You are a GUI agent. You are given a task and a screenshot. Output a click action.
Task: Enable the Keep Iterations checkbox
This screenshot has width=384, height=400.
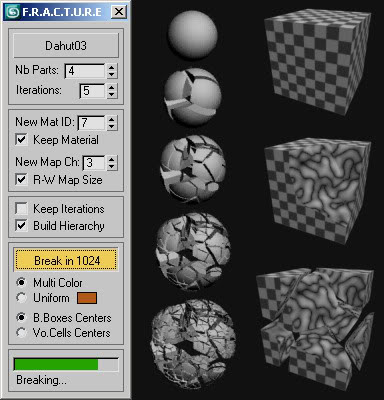pyautogui.click(x=21, y=209)
